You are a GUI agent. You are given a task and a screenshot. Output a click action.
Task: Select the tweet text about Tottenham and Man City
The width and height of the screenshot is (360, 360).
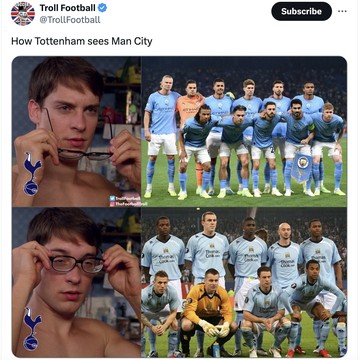(82, 41)
